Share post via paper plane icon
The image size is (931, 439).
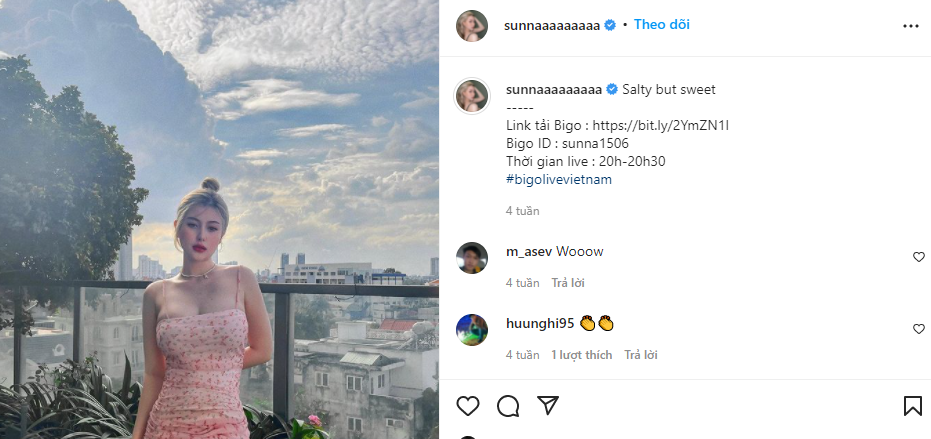coord(547,405)
